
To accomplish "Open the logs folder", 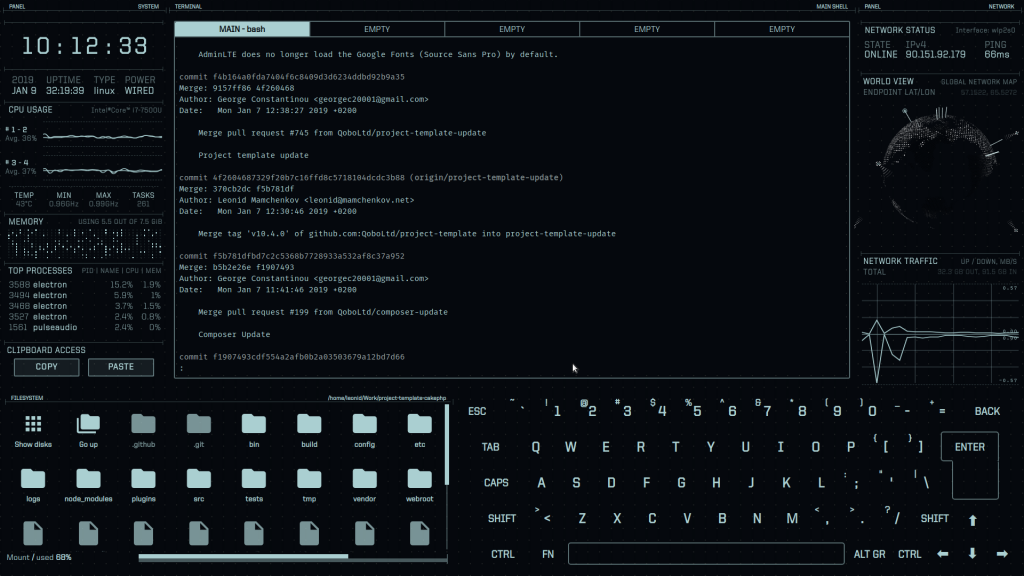I will click(x=33, y=485).
